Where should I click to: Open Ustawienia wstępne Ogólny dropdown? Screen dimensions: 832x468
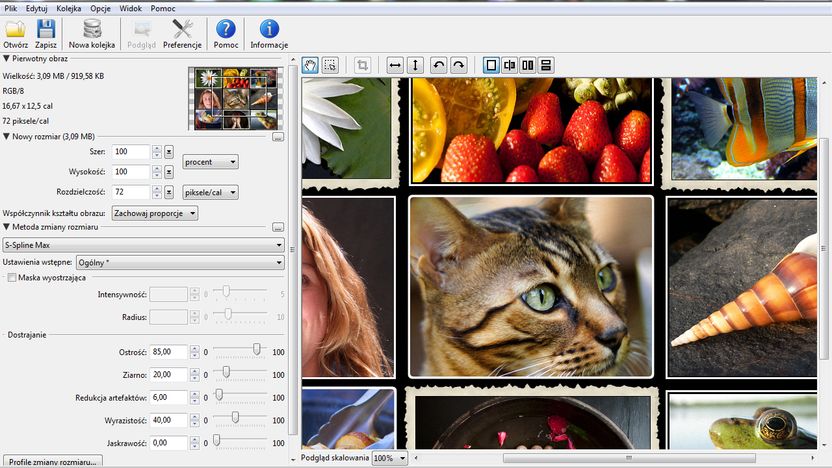click(x=180, y=262)
